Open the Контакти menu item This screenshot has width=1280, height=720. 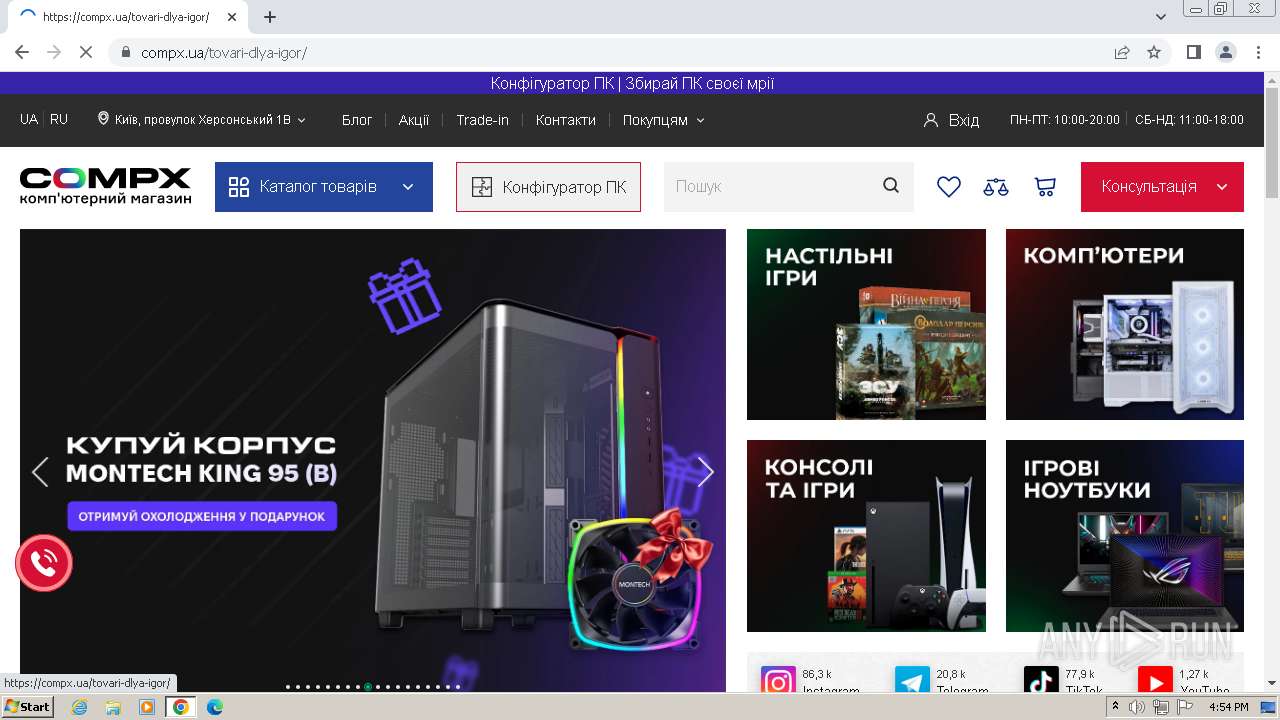tap(565, 120)
